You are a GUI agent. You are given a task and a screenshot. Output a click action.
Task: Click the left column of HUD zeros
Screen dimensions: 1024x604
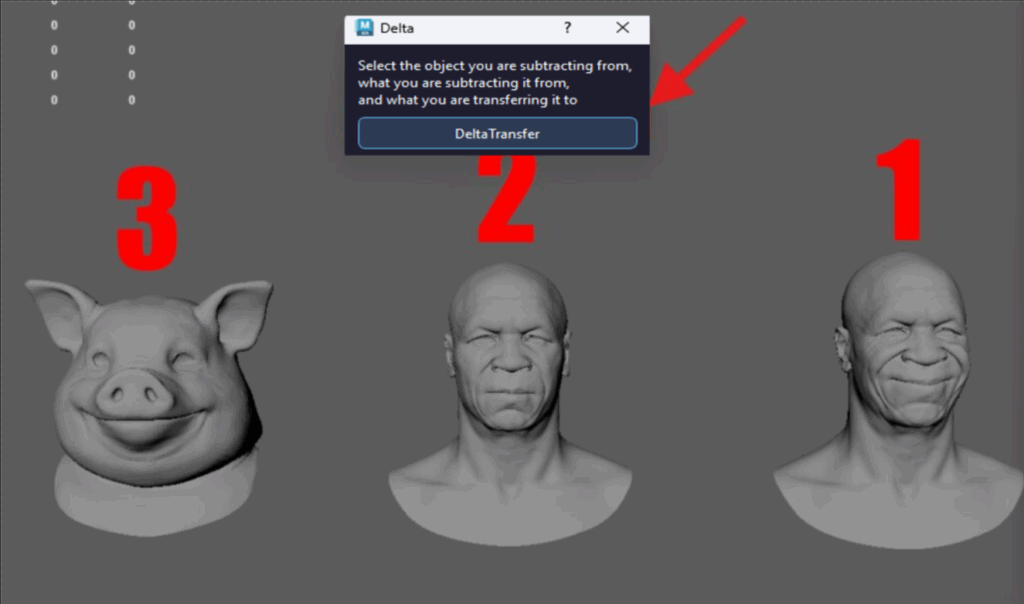tap(54, 62)
